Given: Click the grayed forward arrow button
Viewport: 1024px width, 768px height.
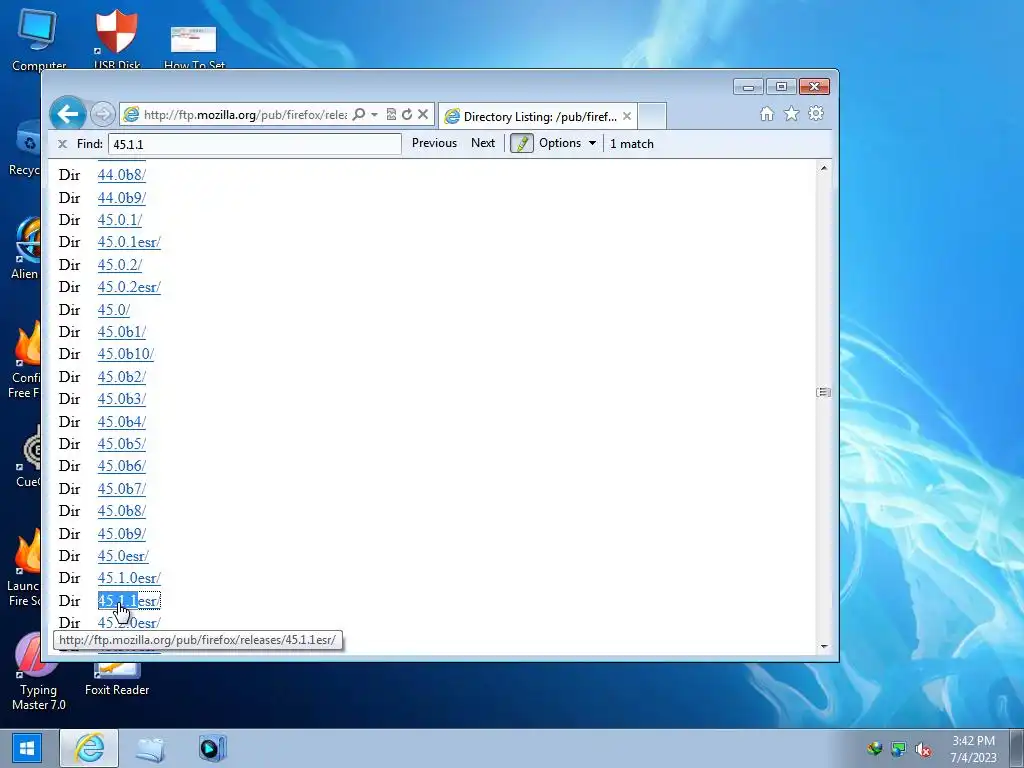Looking at the screenshot, I should pos(103,114).
